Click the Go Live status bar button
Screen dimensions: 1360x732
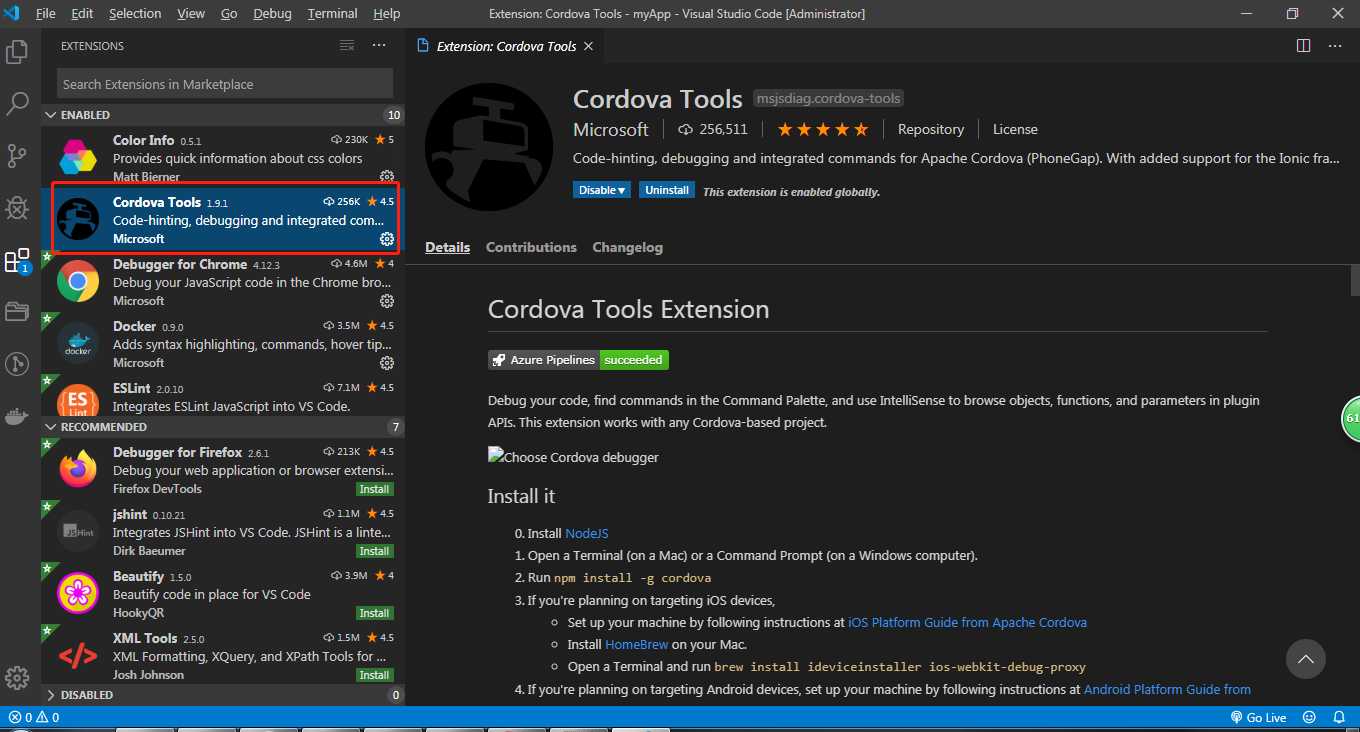[x=1258, y=717]
